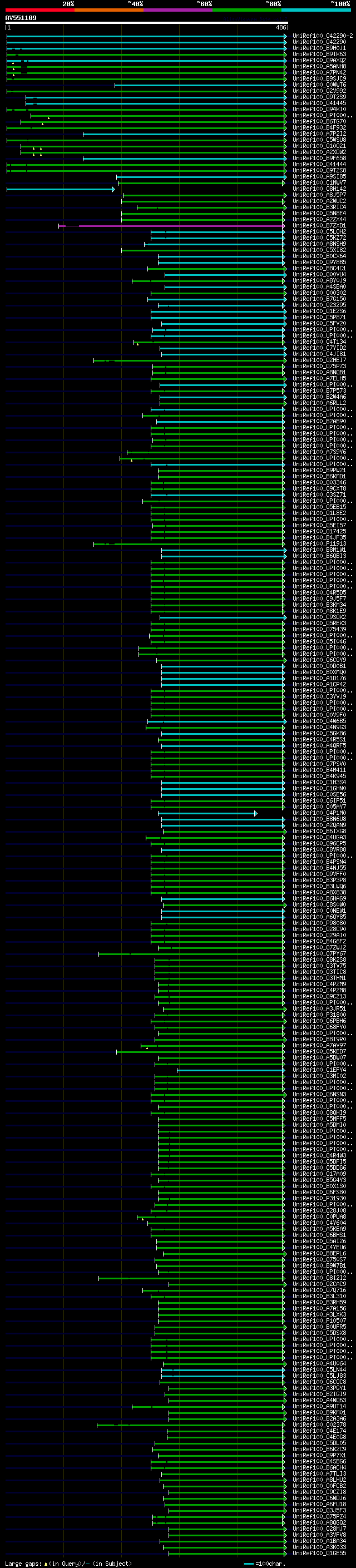Viewport: 356px width, 1568px height.
Task: Click the white query sequence bar under AV551109
Action: coord(147,23)
